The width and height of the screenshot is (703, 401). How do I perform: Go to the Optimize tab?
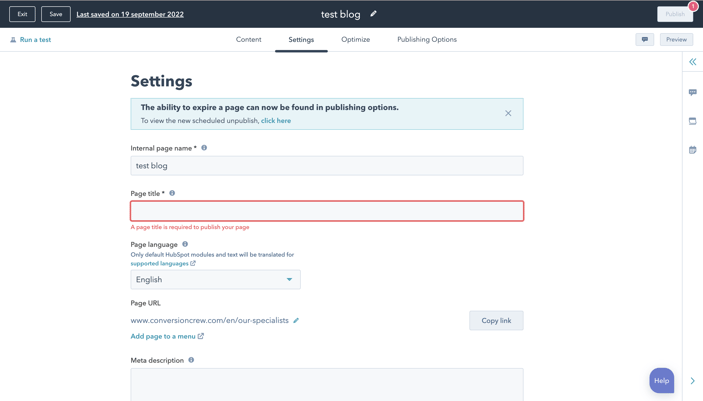(x=356, y=39)
